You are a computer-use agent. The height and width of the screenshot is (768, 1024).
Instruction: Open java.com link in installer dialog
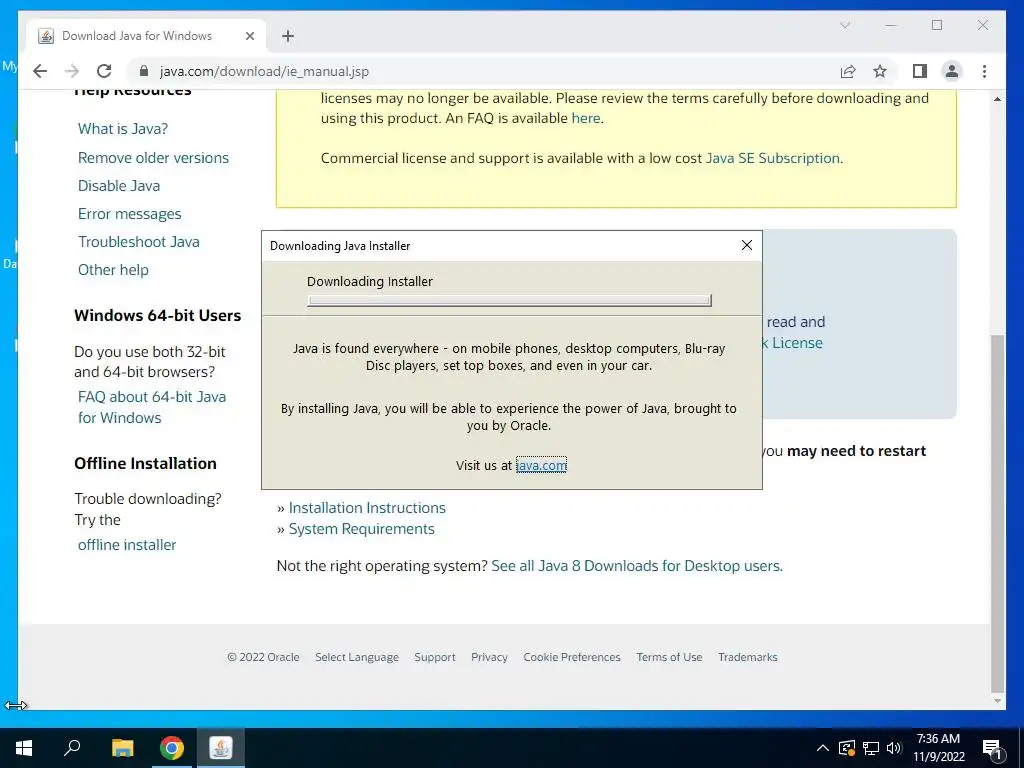pyautogui.click(x=541, y=465)
